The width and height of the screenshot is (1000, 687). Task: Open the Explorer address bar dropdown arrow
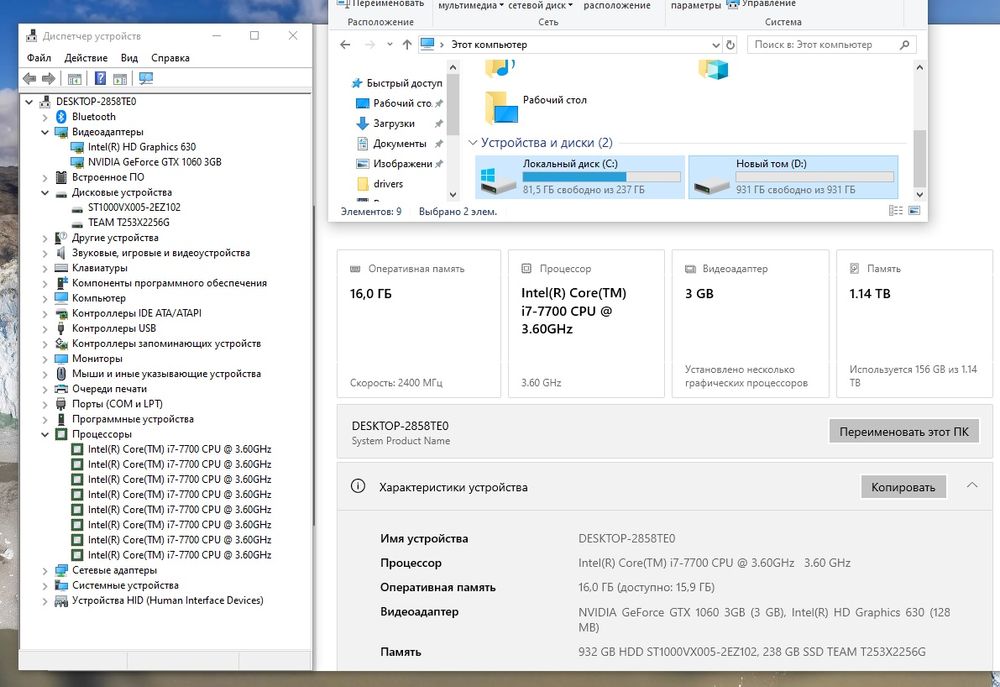point(716,45)
